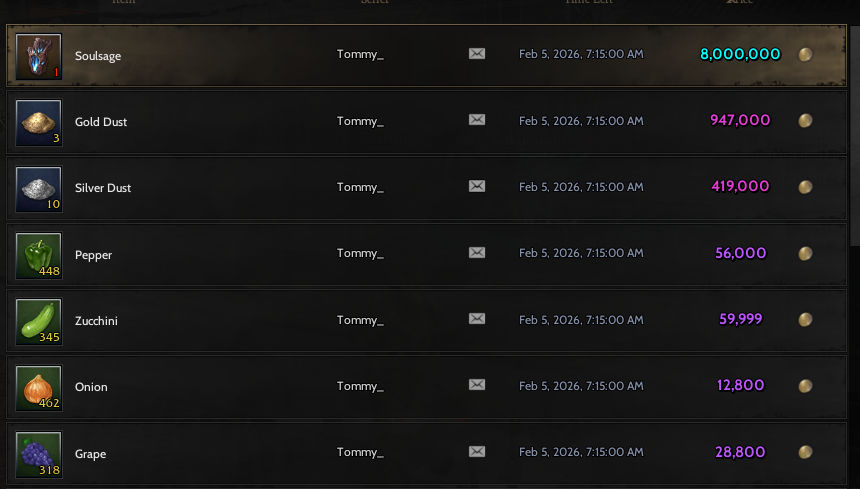This screenshot has height=489, width=860.
Task: Click the Grape item icon
Action: pyautogui.click(x=38, y=454)
